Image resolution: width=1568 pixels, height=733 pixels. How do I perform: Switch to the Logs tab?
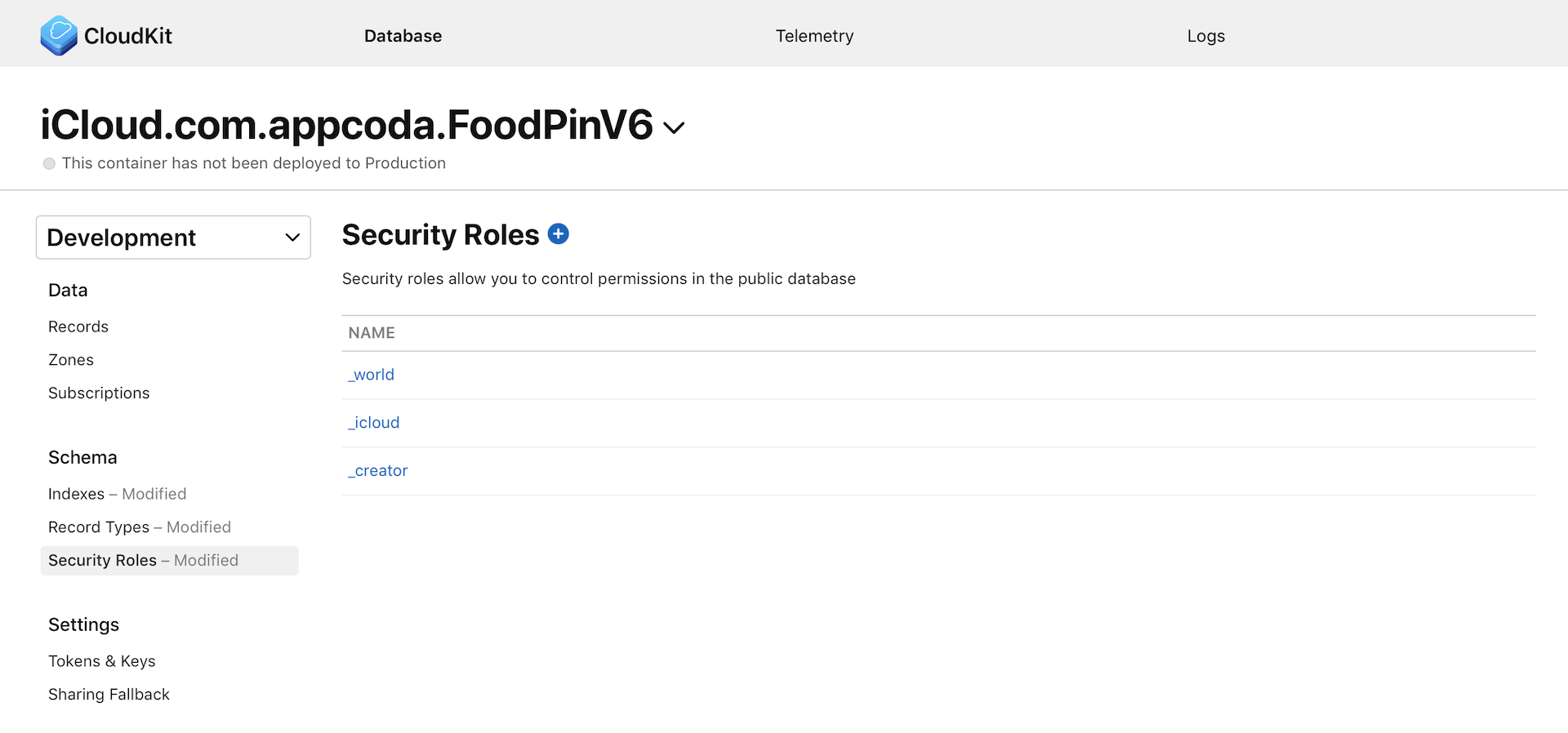coord(1205,36)
